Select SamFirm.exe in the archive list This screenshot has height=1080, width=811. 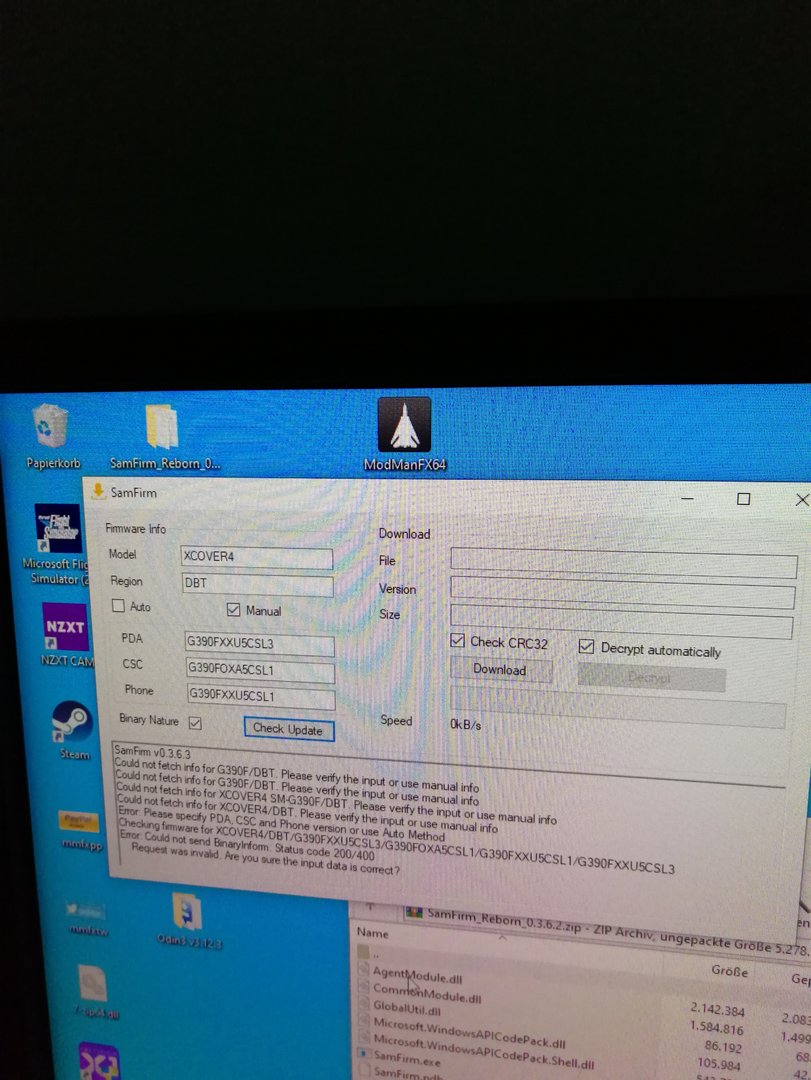(x=407, y=1058)
